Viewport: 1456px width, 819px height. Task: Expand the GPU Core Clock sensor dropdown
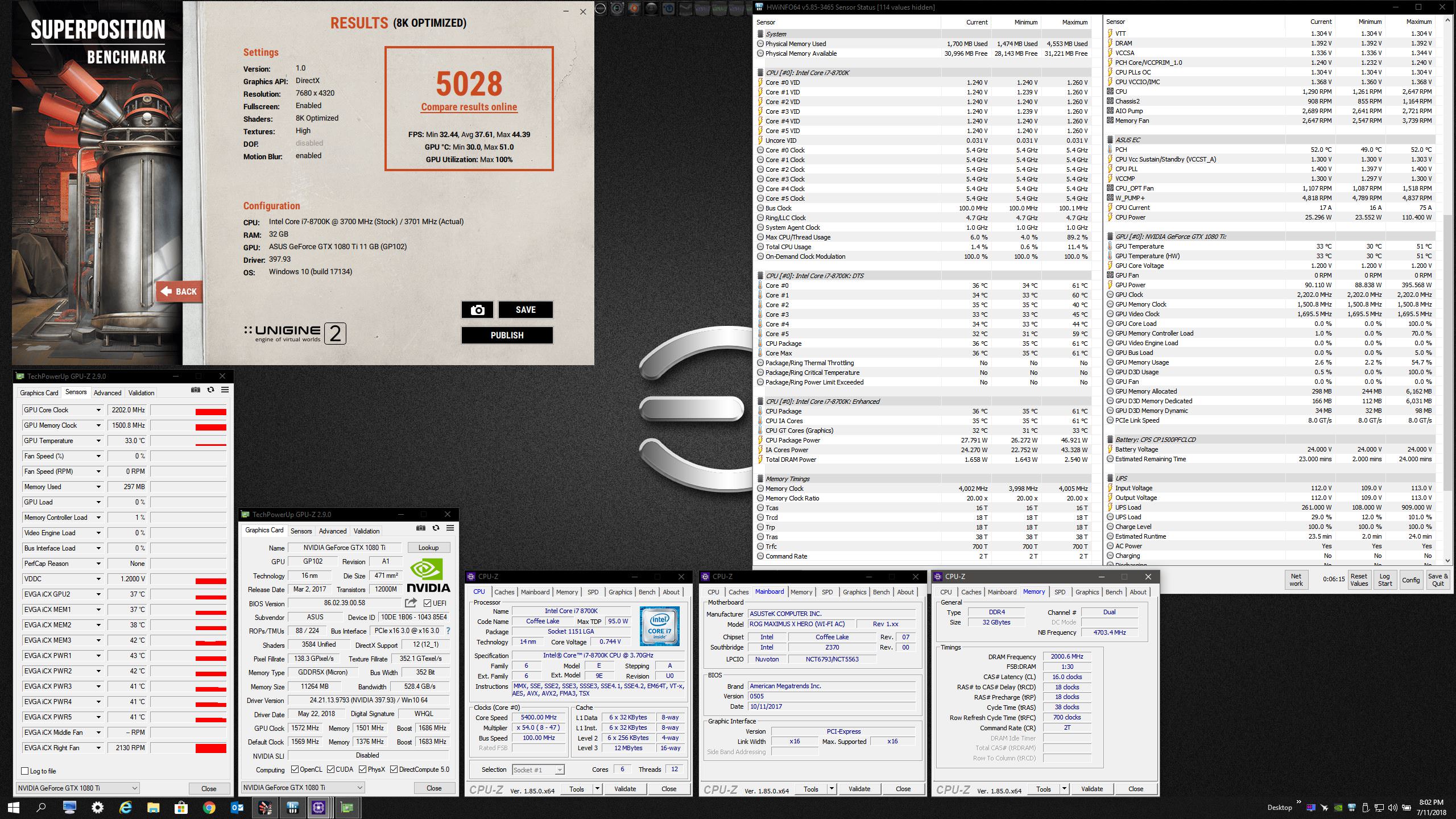click(98, 410)
